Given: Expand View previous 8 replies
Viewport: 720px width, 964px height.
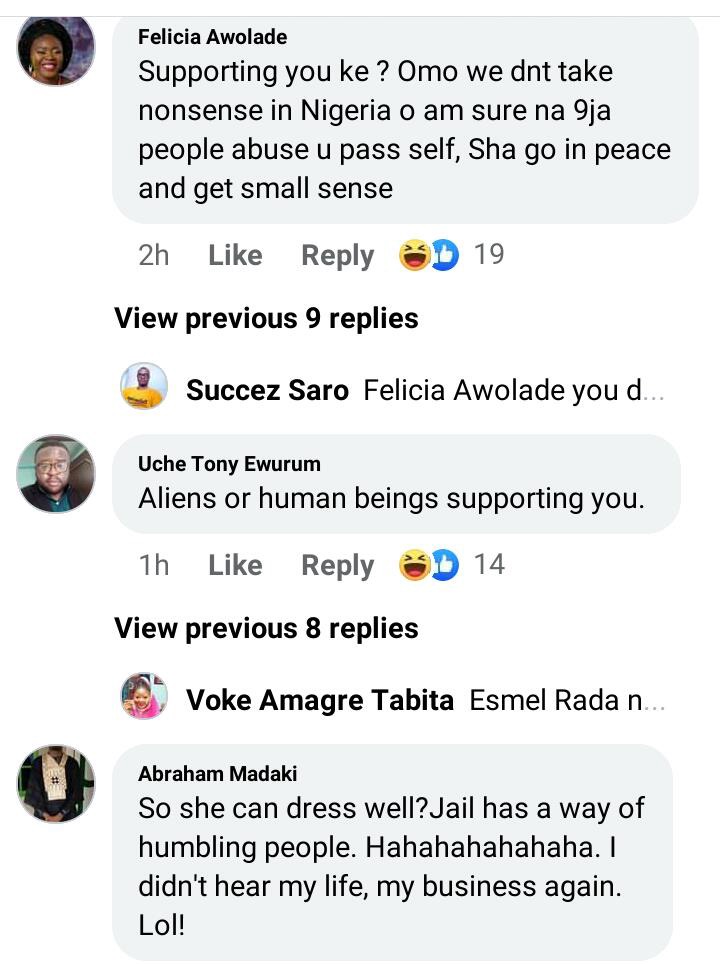Looking at the screenshot, I should coord(266,628).
